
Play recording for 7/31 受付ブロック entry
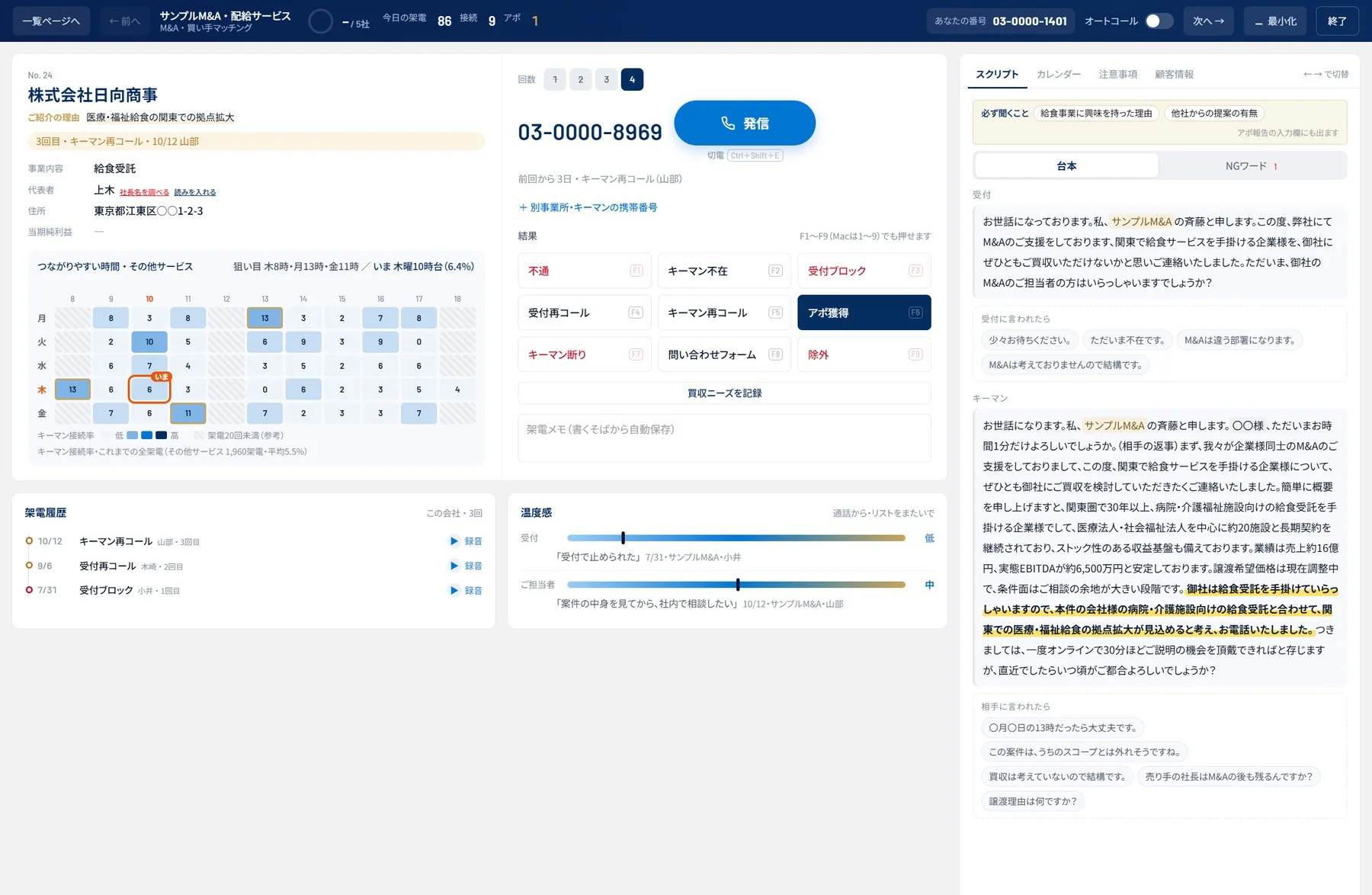click(466, 590)
